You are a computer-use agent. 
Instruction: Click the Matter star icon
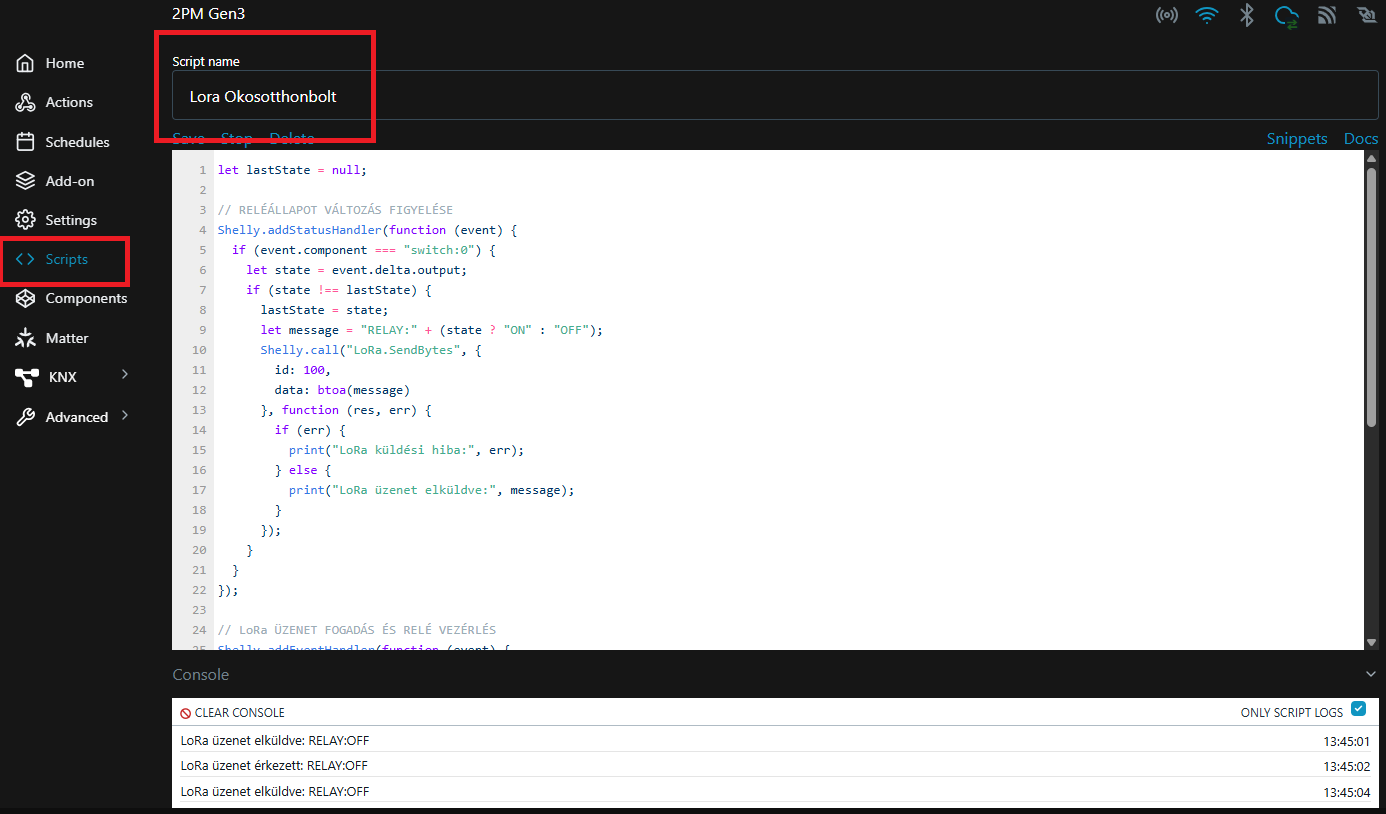click(x=26, y=338)
